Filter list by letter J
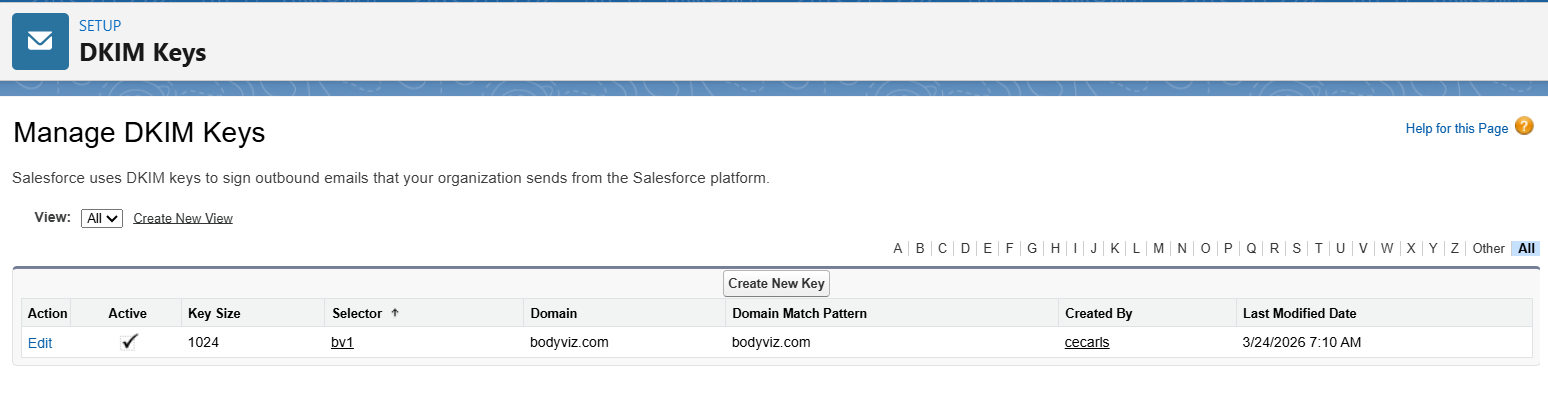Image resolution: width=1548 pixels, height=407 pixels. tap(1093, 248)
